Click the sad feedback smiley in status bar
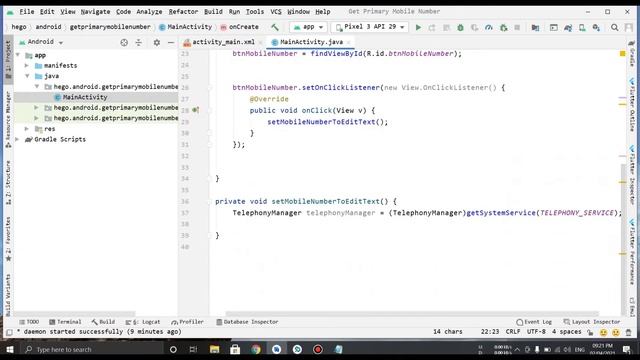 pyautogui.click(x=616, y=332)
